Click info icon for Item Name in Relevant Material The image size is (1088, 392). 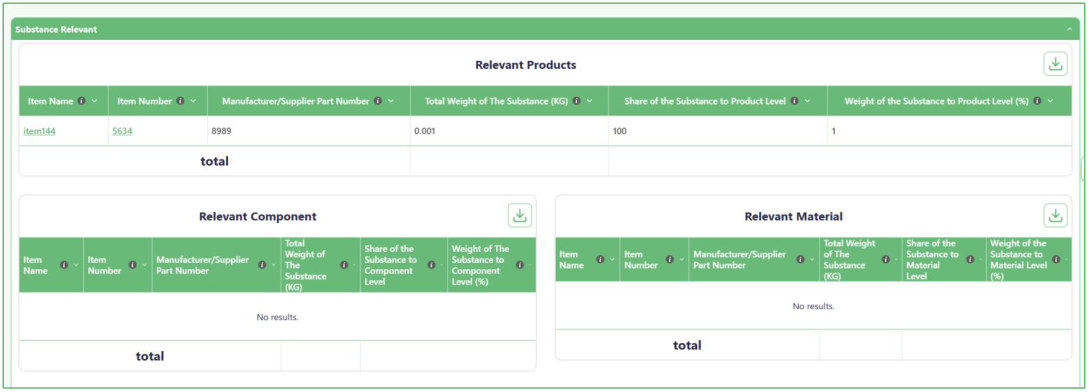click(x=600, y=259)
